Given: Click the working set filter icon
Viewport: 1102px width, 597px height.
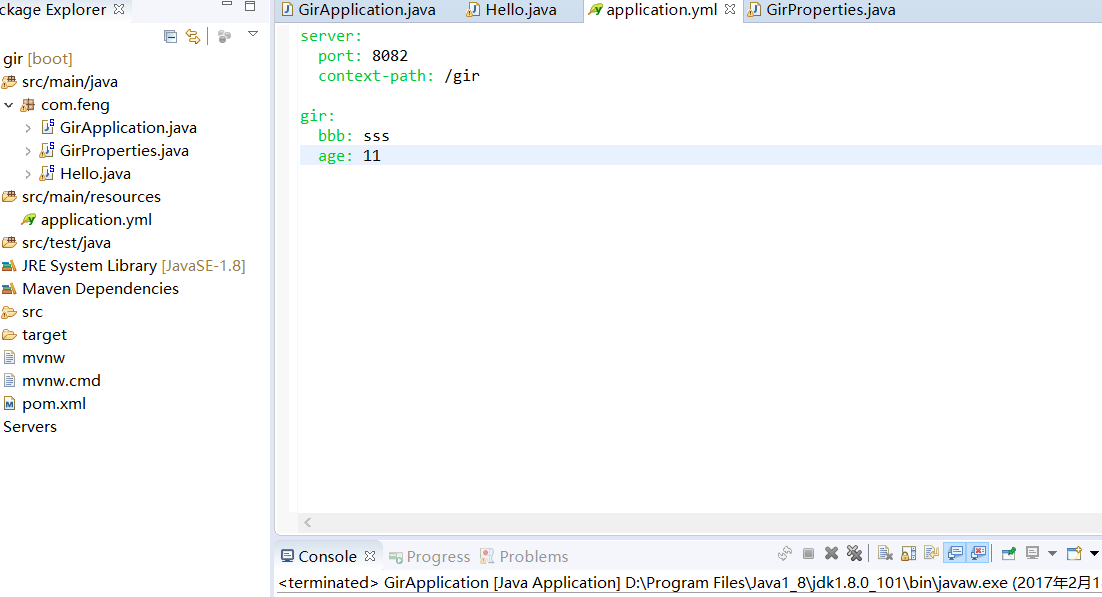Looking at the screenshot, I should pos(224,37).
